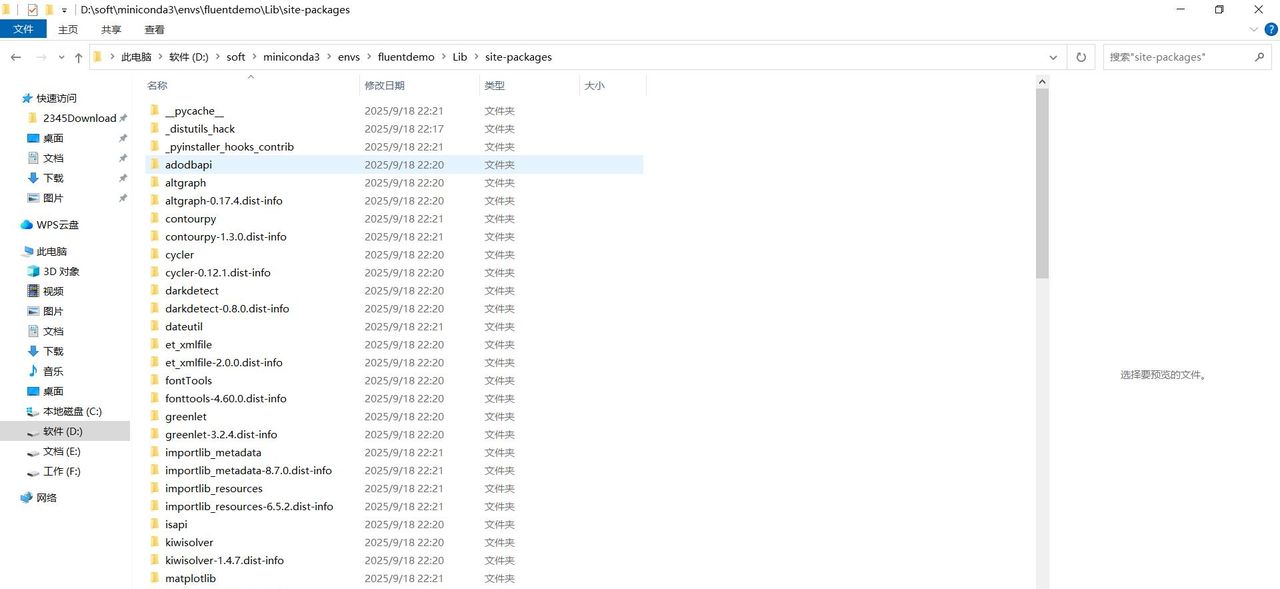Click the Up one level arrow

click(x=78, y=57)
